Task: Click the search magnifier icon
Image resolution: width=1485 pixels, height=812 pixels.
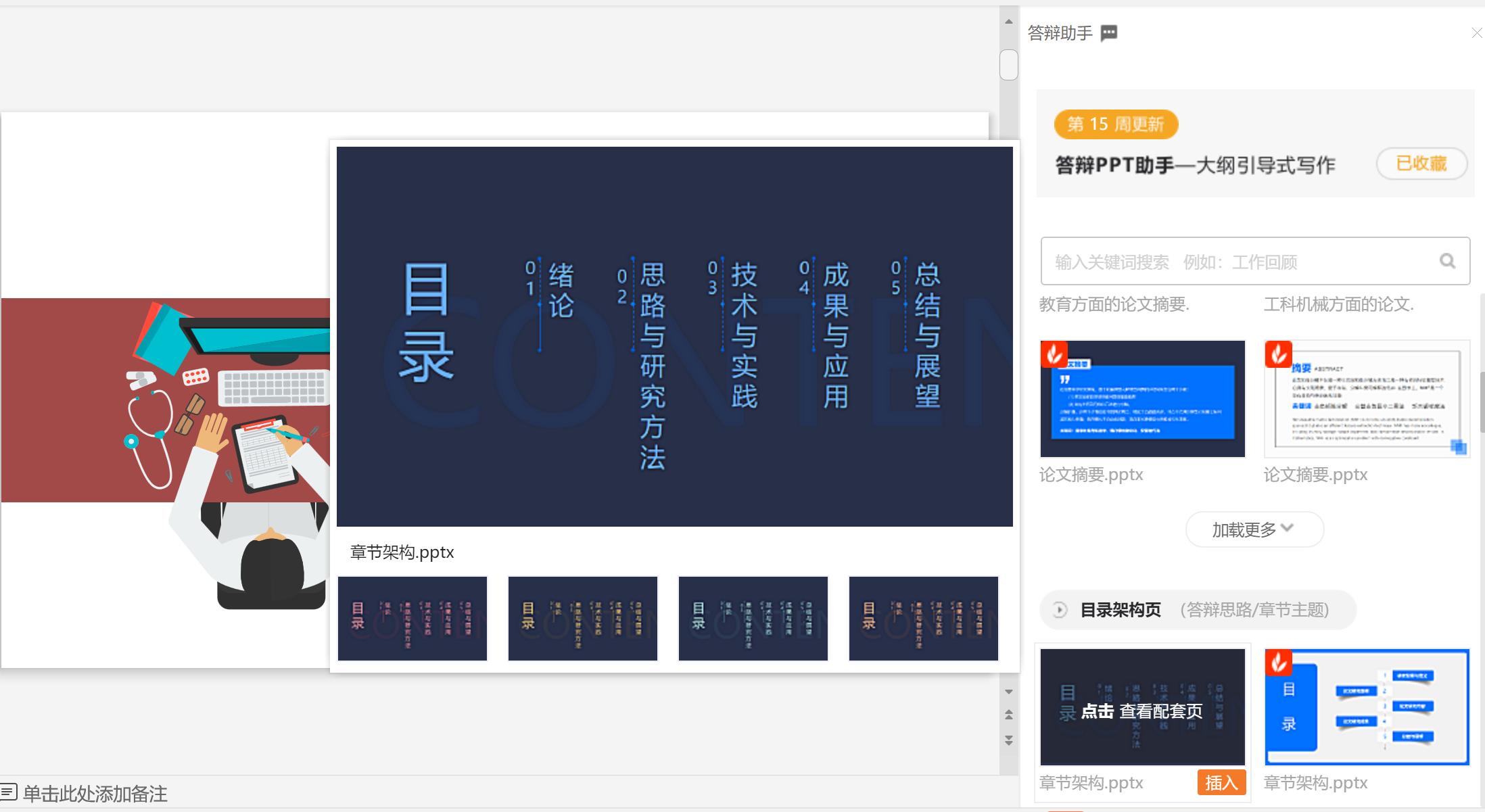Action: coord(1447,262)
